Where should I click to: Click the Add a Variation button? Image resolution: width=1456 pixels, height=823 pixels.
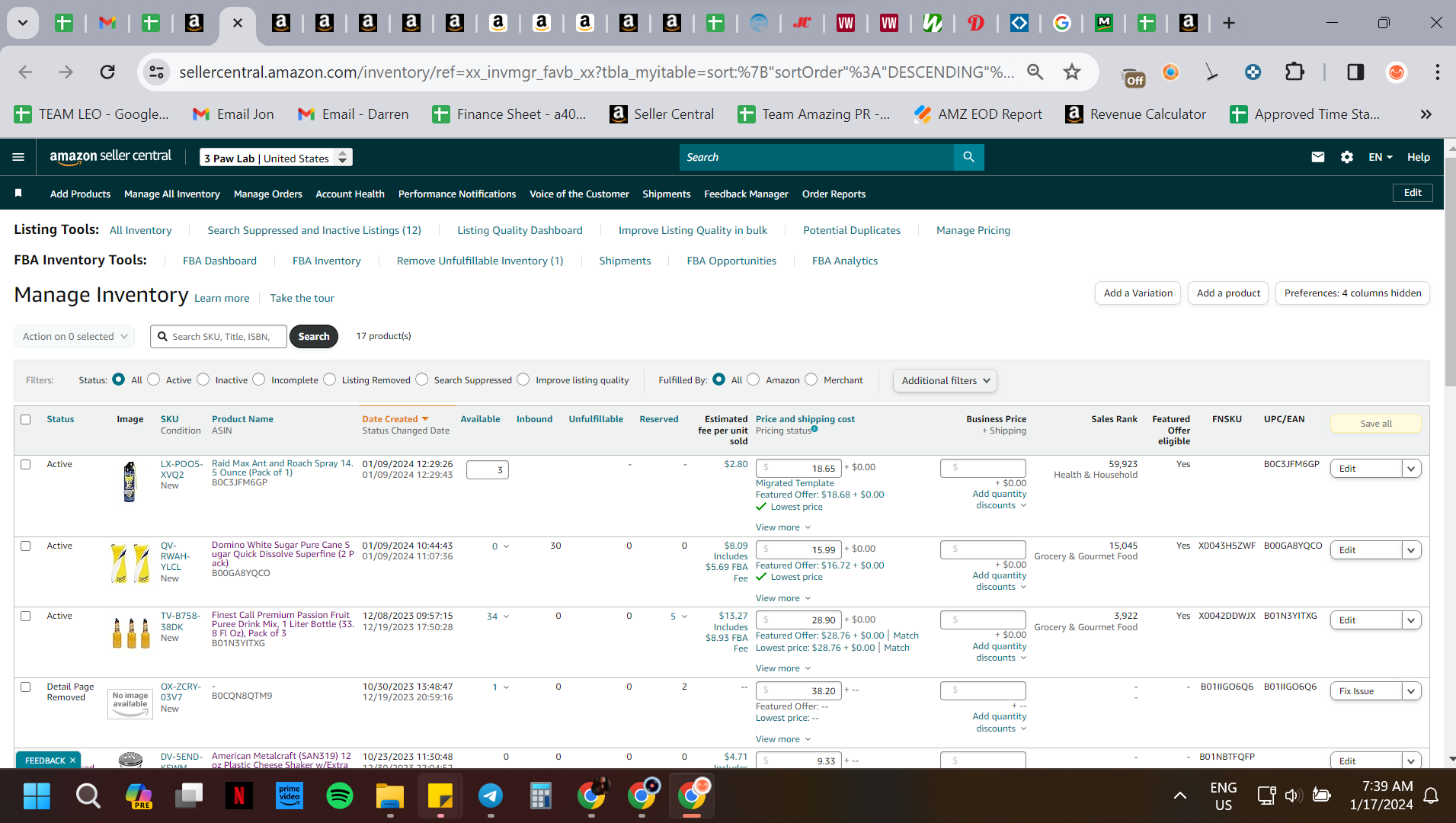pyautogui.click(x=1138, y=293)
